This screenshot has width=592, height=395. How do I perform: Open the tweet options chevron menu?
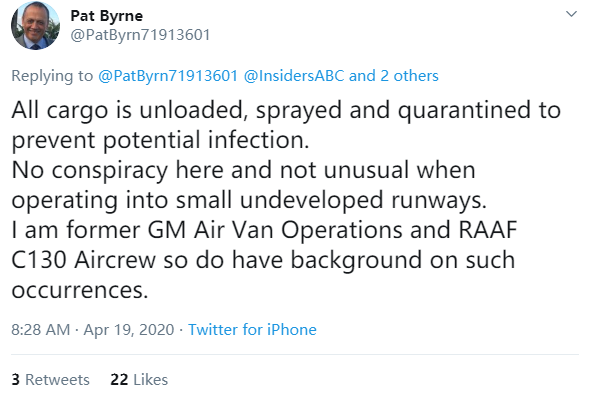[x=571, y=14]
